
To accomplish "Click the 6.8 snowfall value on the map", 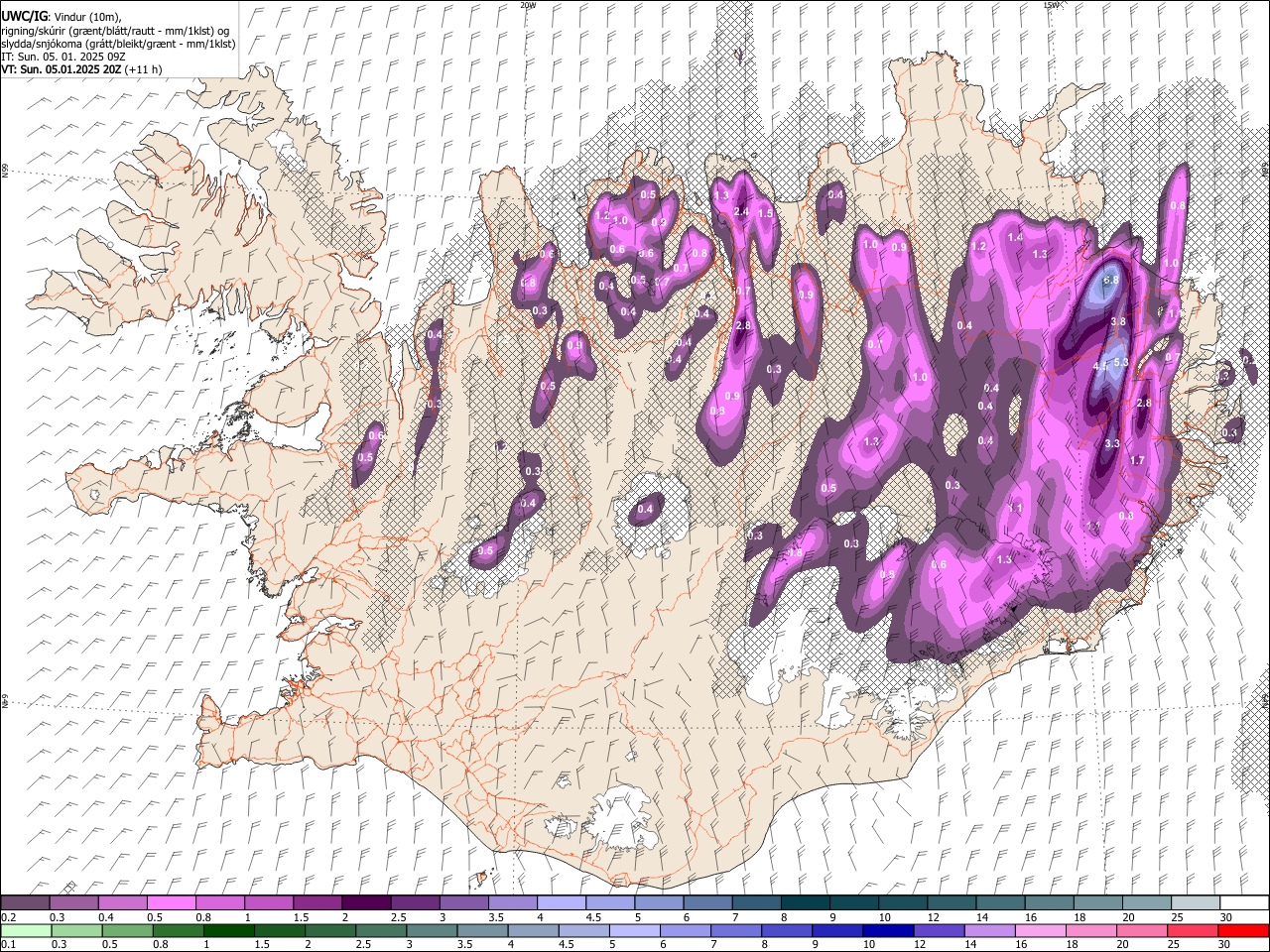I will coord(1111,280).
